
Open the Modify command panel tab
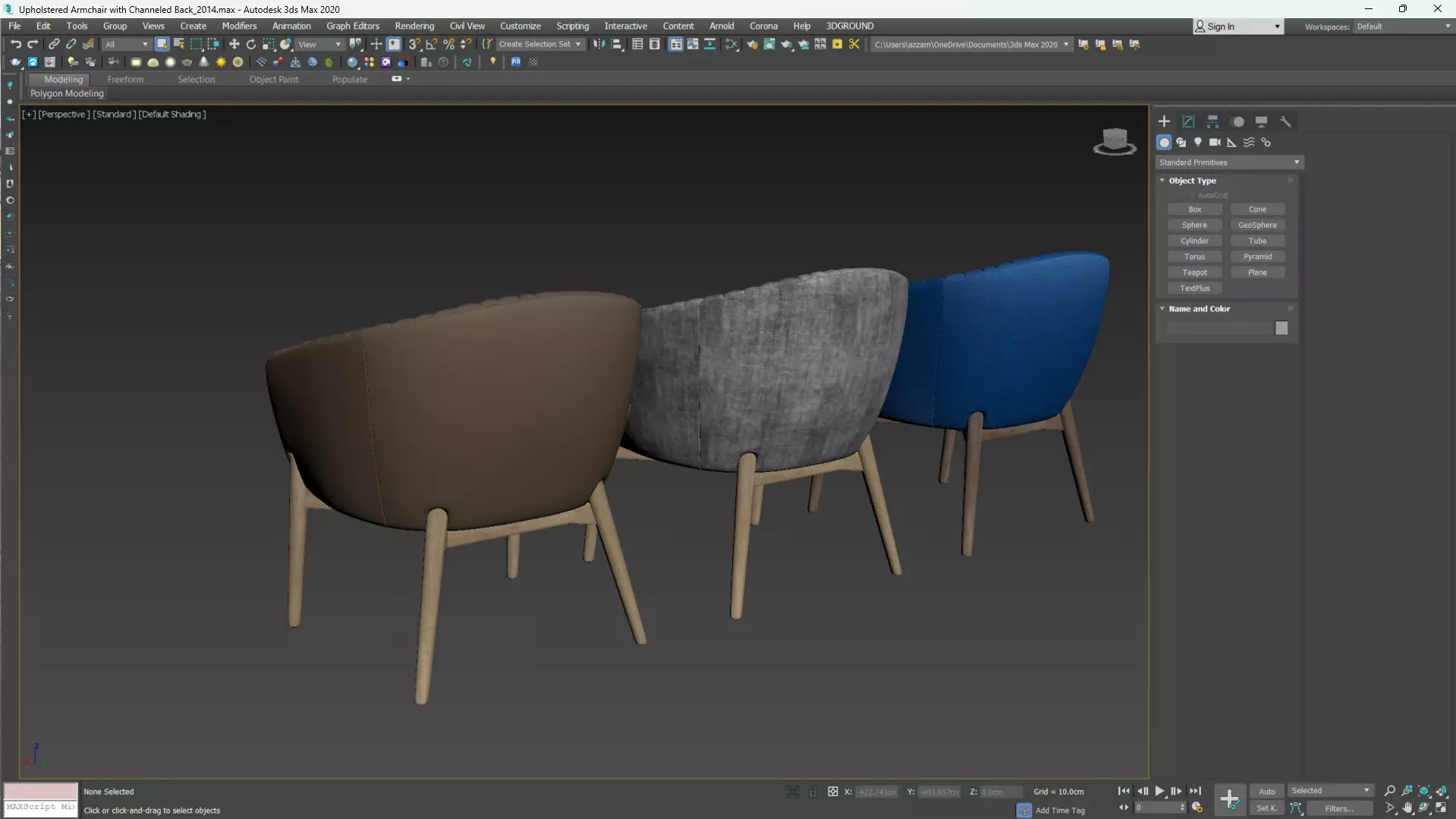pyautogui.click(x=1188, y=121)
